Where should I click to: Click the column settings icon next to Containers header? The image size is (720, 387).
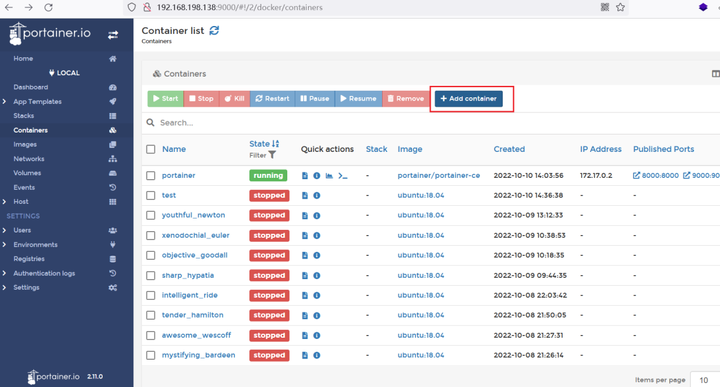(x=715, y=74)
